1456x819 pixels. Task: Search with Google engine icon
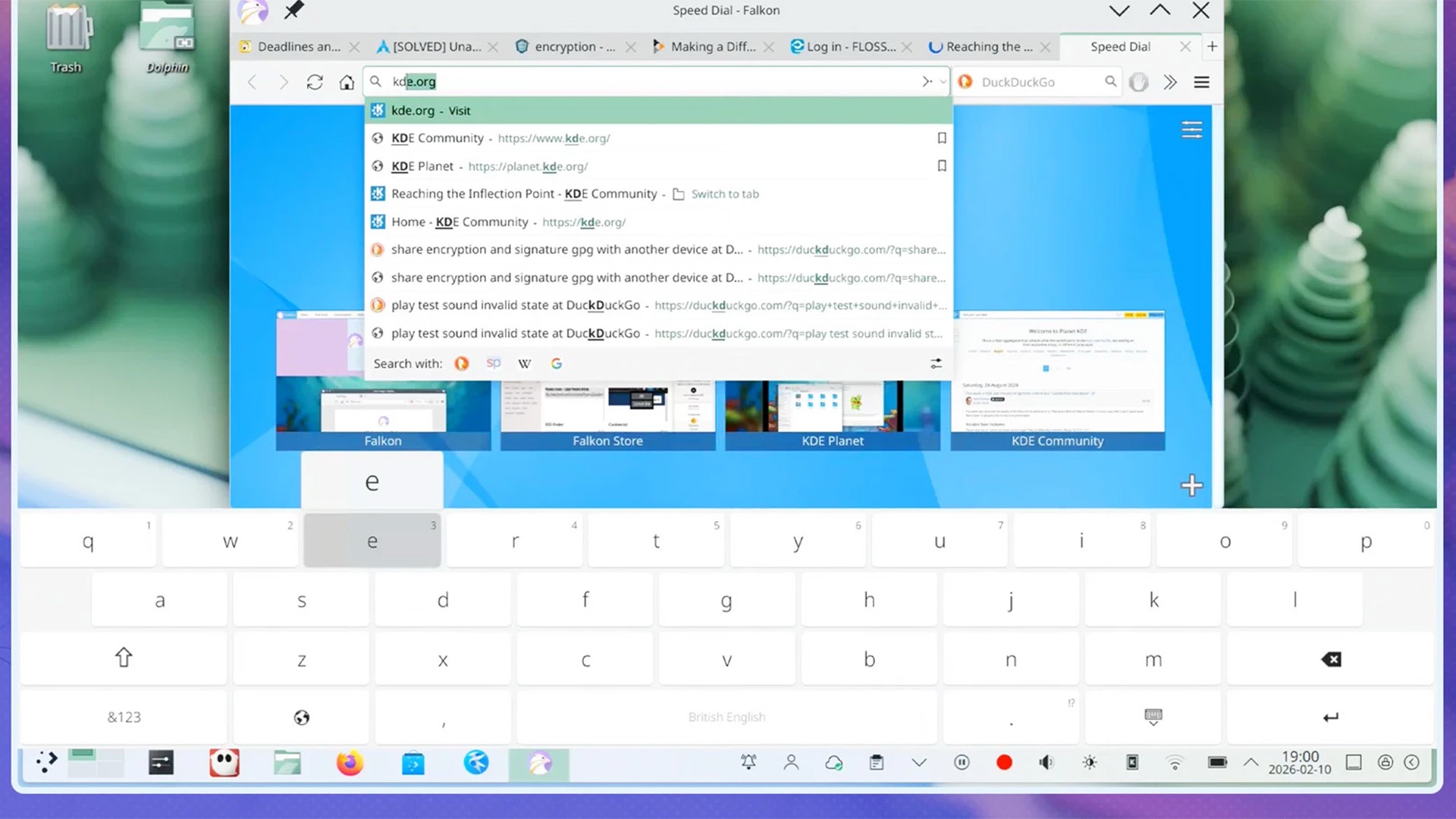point(557,364)
